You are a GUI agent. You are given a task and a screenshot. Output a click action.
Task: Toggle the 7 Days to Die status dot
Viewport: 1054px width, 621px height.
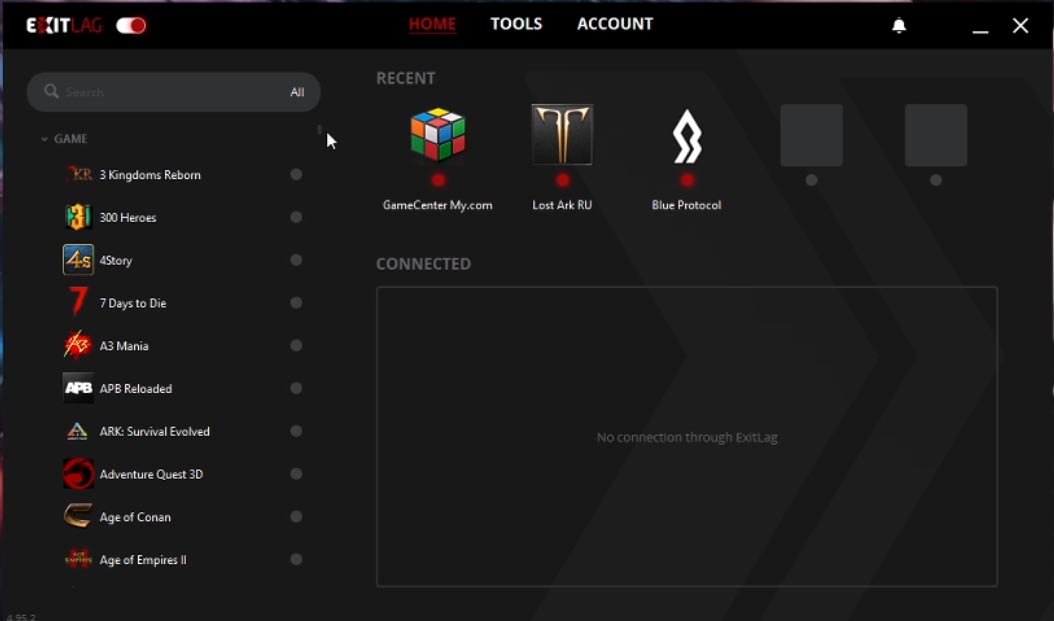[x=296, y=302]
